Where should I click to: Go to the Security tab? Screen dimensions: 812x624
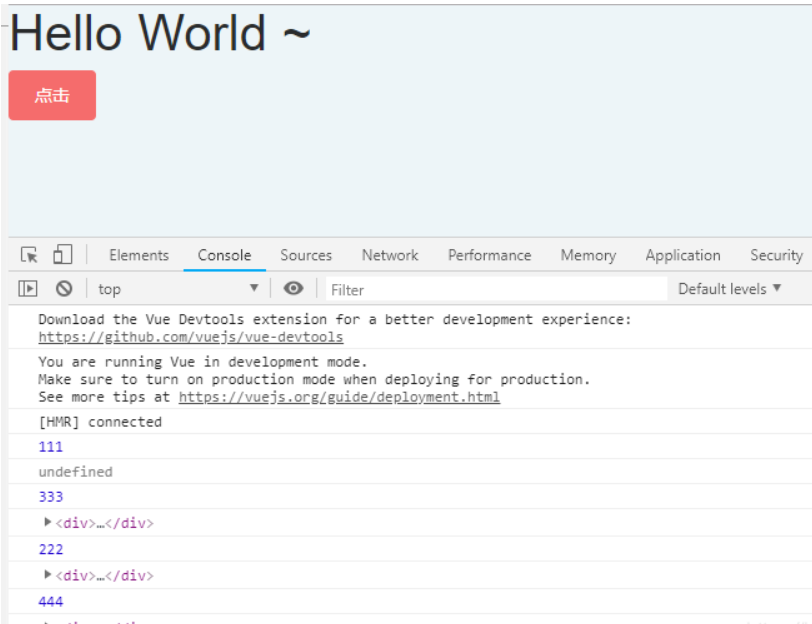tap(777, 255)
